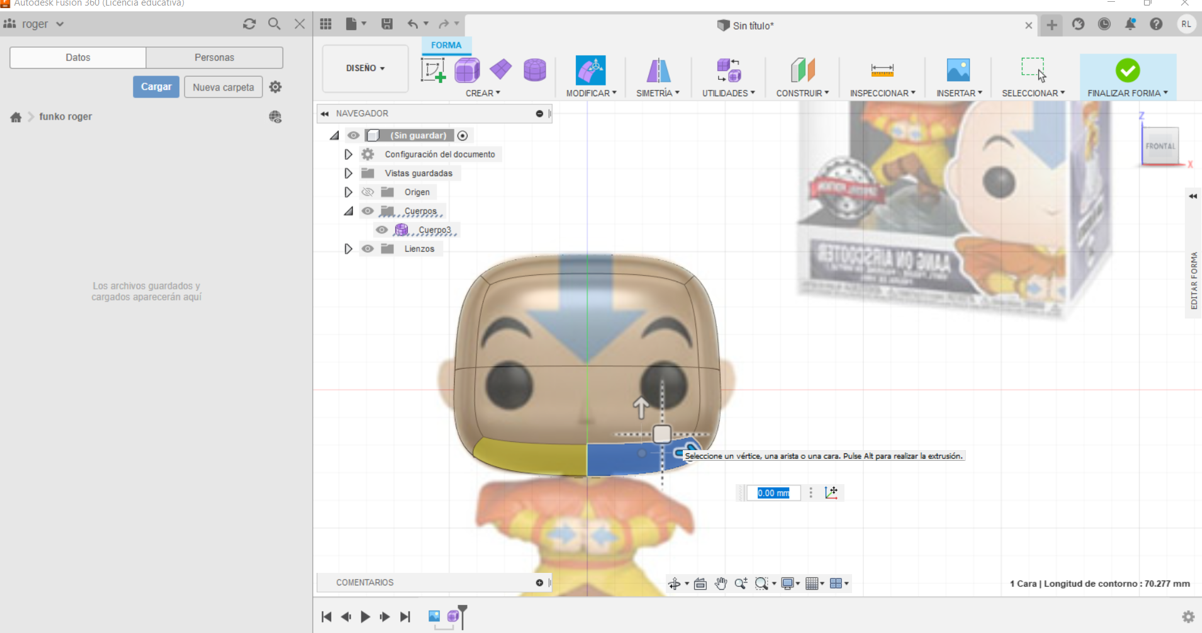Select the FORMA ribbon tab
This screenshot has height=633, width=1202.
(446, 45)
